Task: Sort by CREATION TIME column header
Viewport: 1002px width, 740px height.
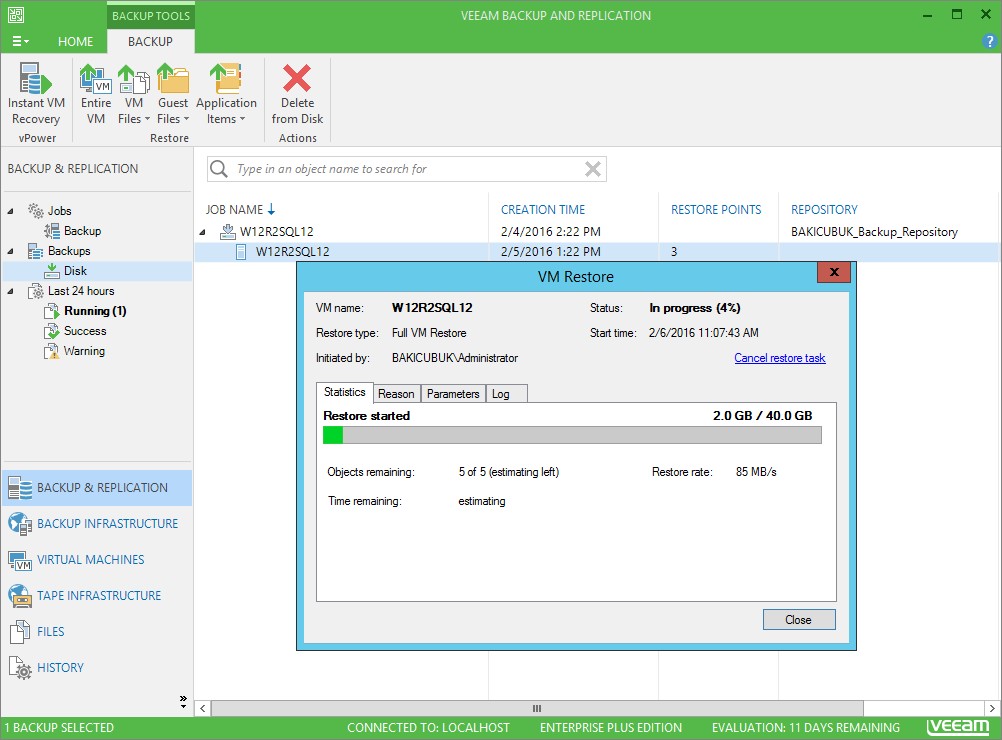Action: pyautogui.click(x=543, y=210)
